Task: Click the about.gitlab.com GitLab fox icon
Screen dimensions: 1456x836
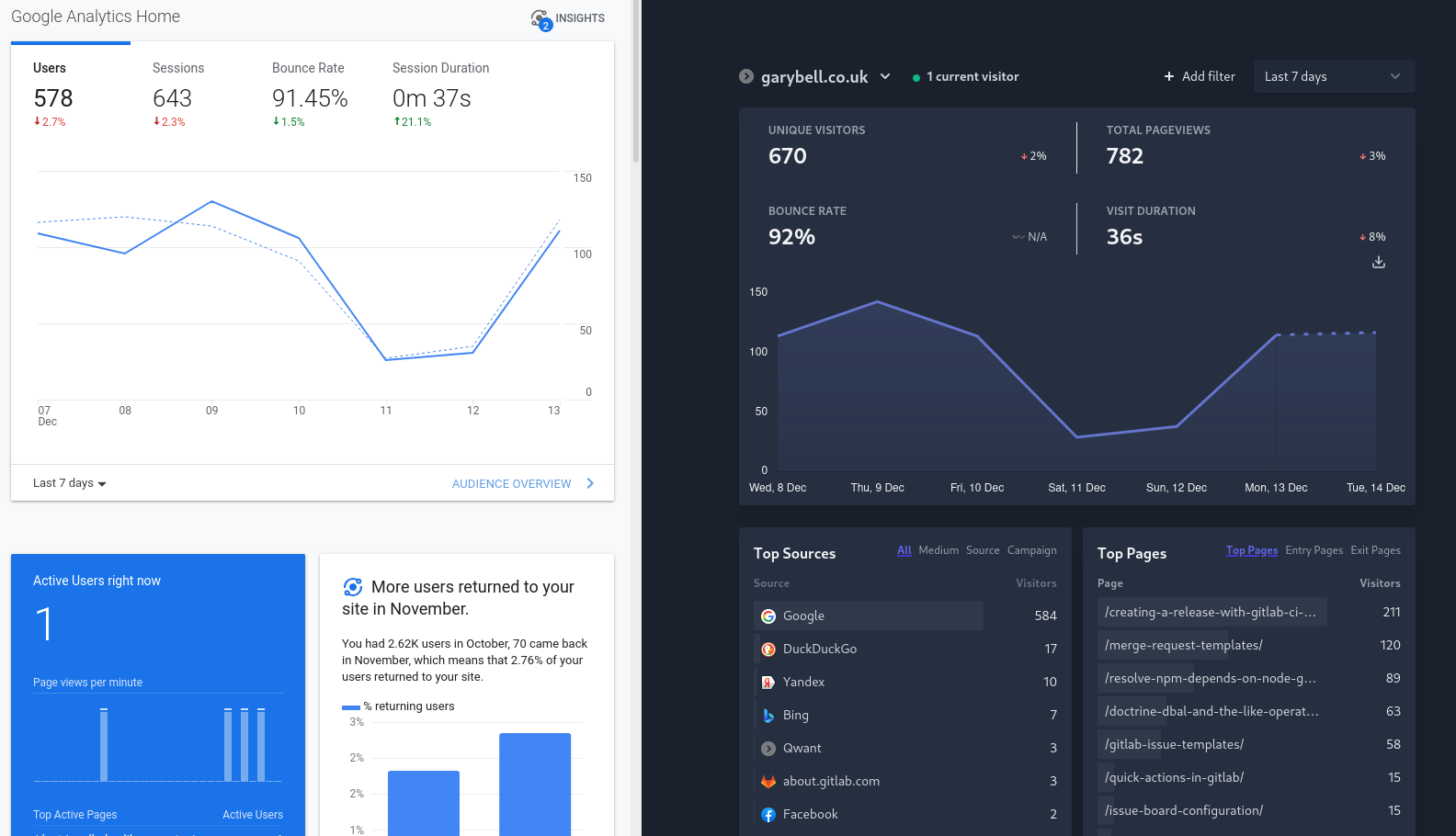Action: pyautogui.click(x=768, y=782)
